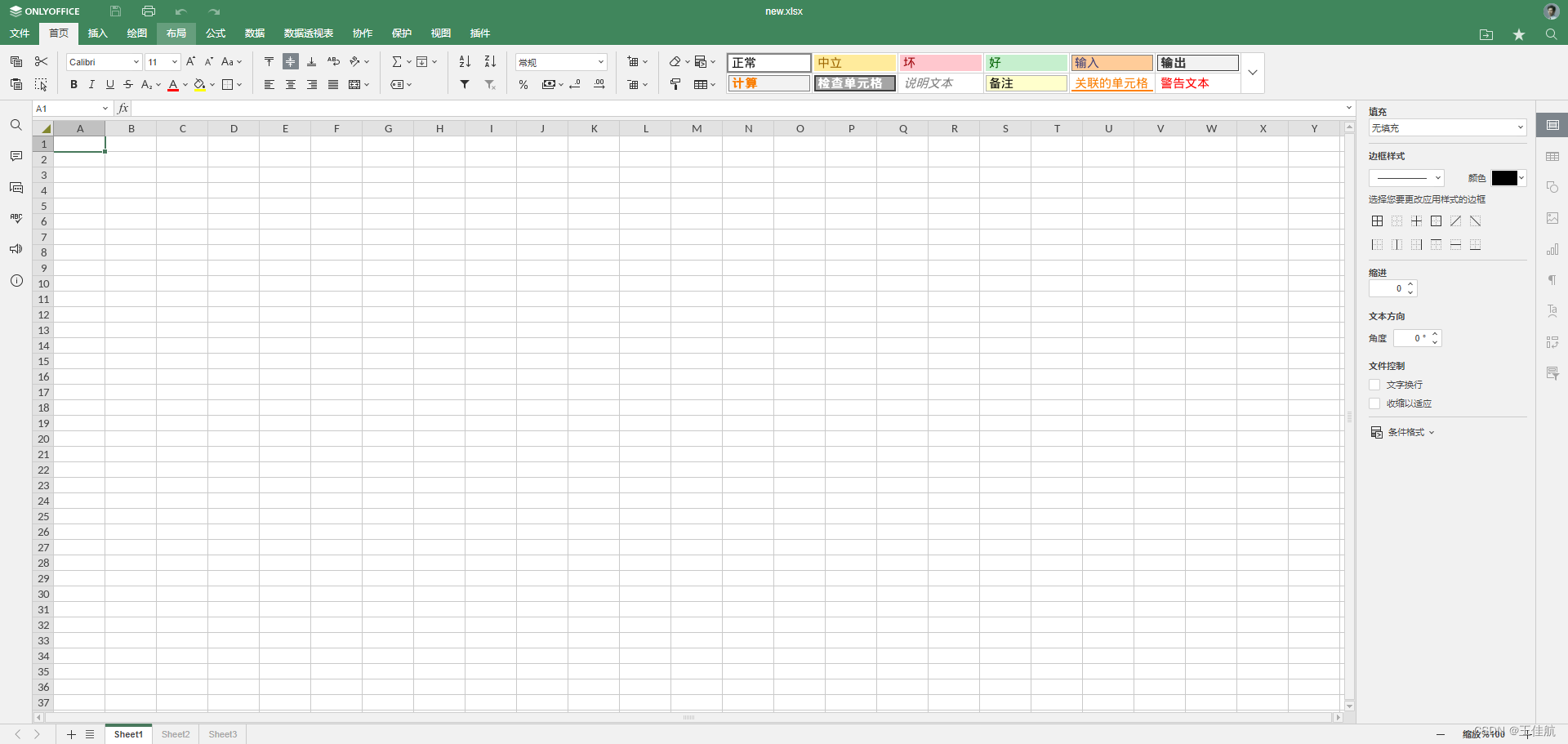Open the font size 11 dropdown
This screenshot has height=744, width=1568.
174,62
